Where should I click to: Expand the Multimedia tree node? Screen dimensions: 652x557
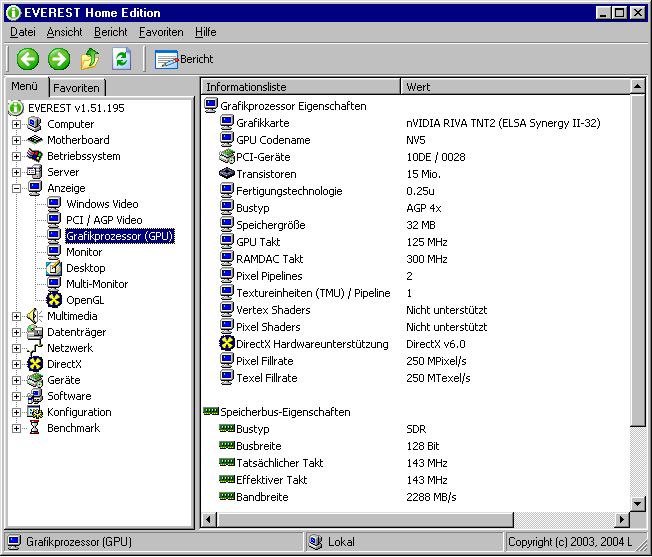pyautogui.click(x=16, y=316)
